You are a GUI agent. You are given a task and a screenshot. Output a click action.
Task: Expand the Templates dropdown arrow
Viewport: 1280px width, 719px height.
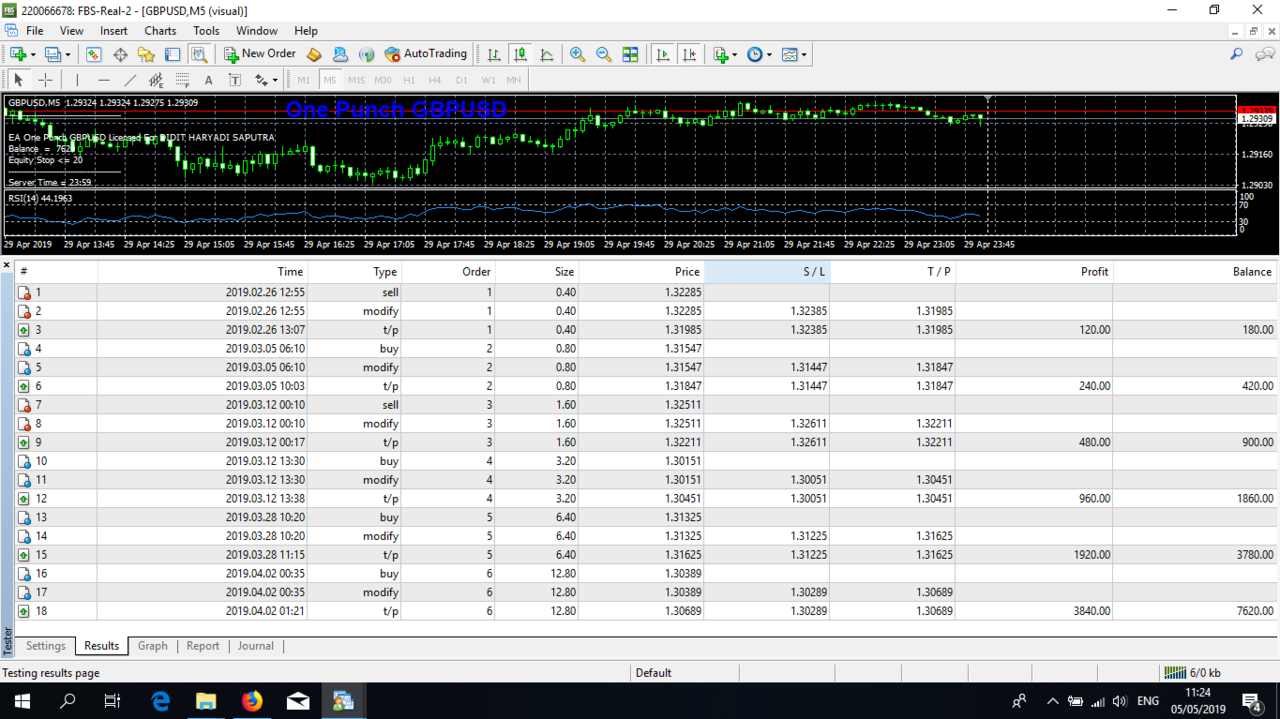[803, 55]
